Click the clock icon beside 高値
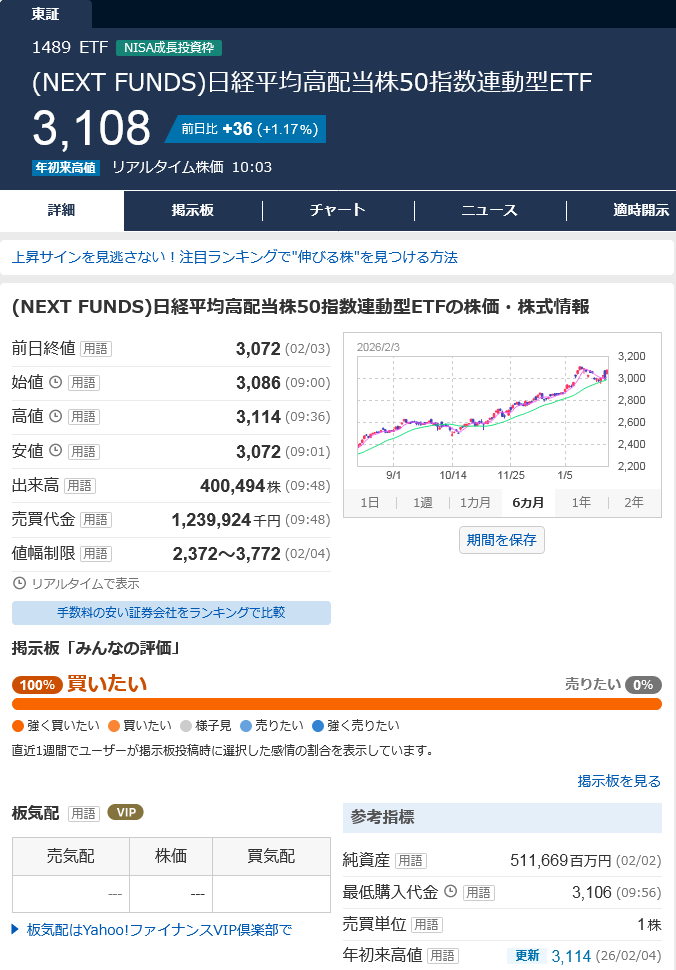This screenshot has height=970, width=676. point(56,416)
